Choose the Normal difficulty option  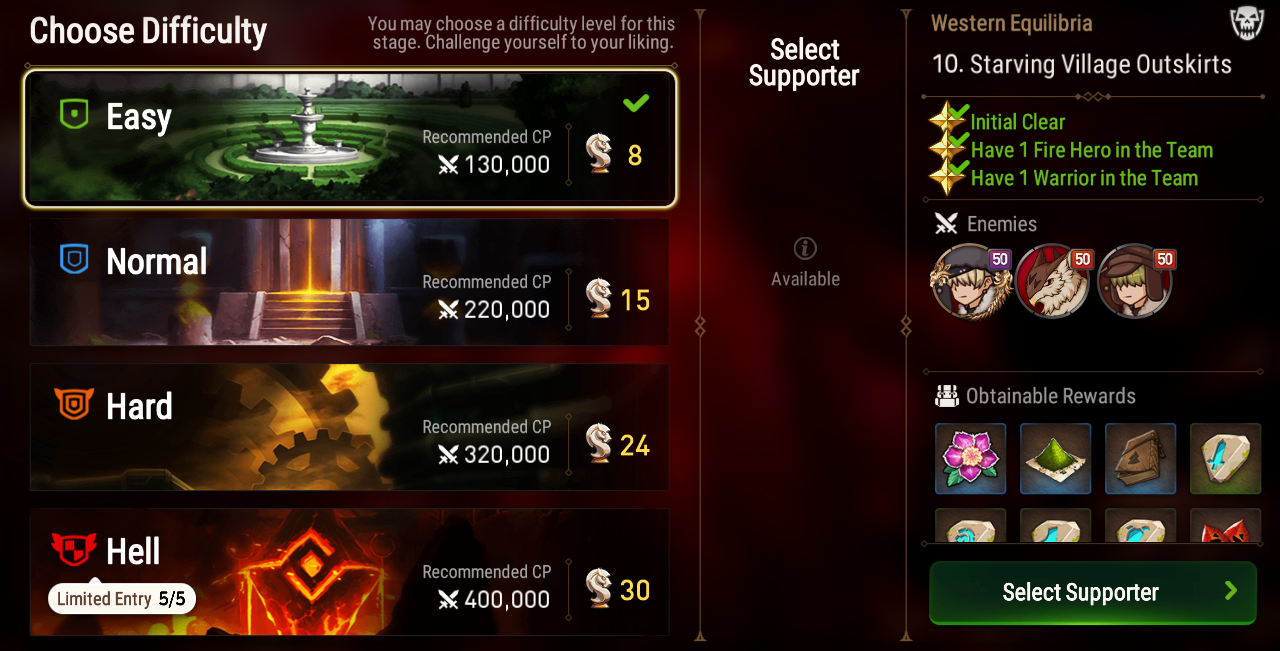(350, 283)
